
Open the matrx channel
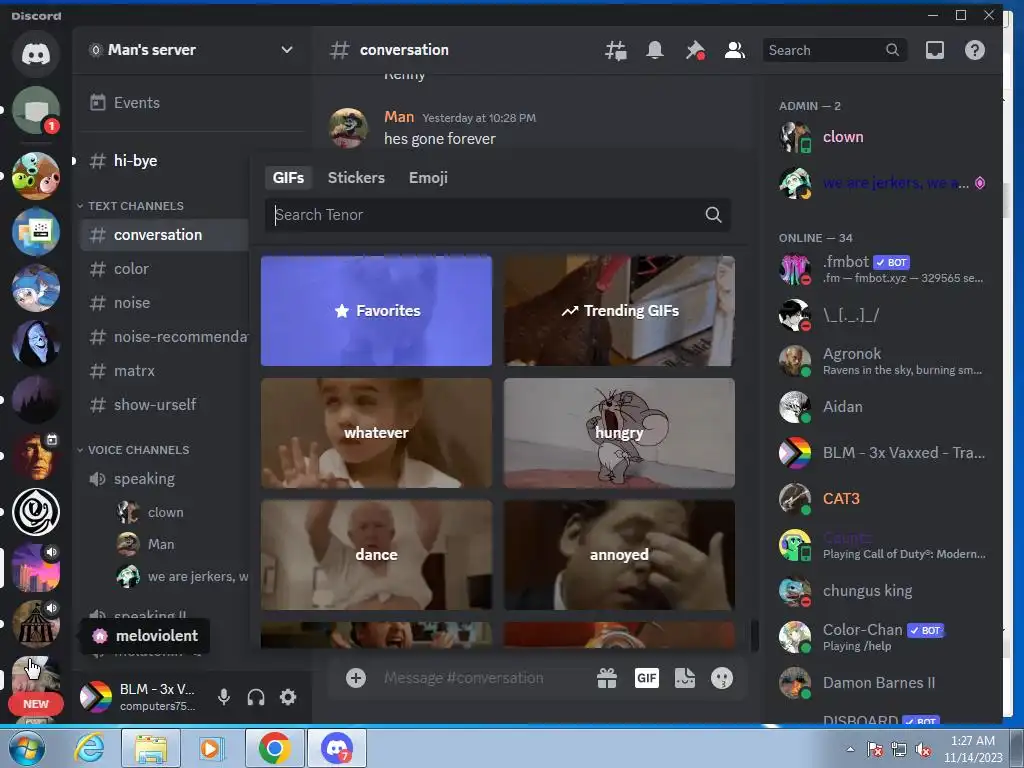165,370
